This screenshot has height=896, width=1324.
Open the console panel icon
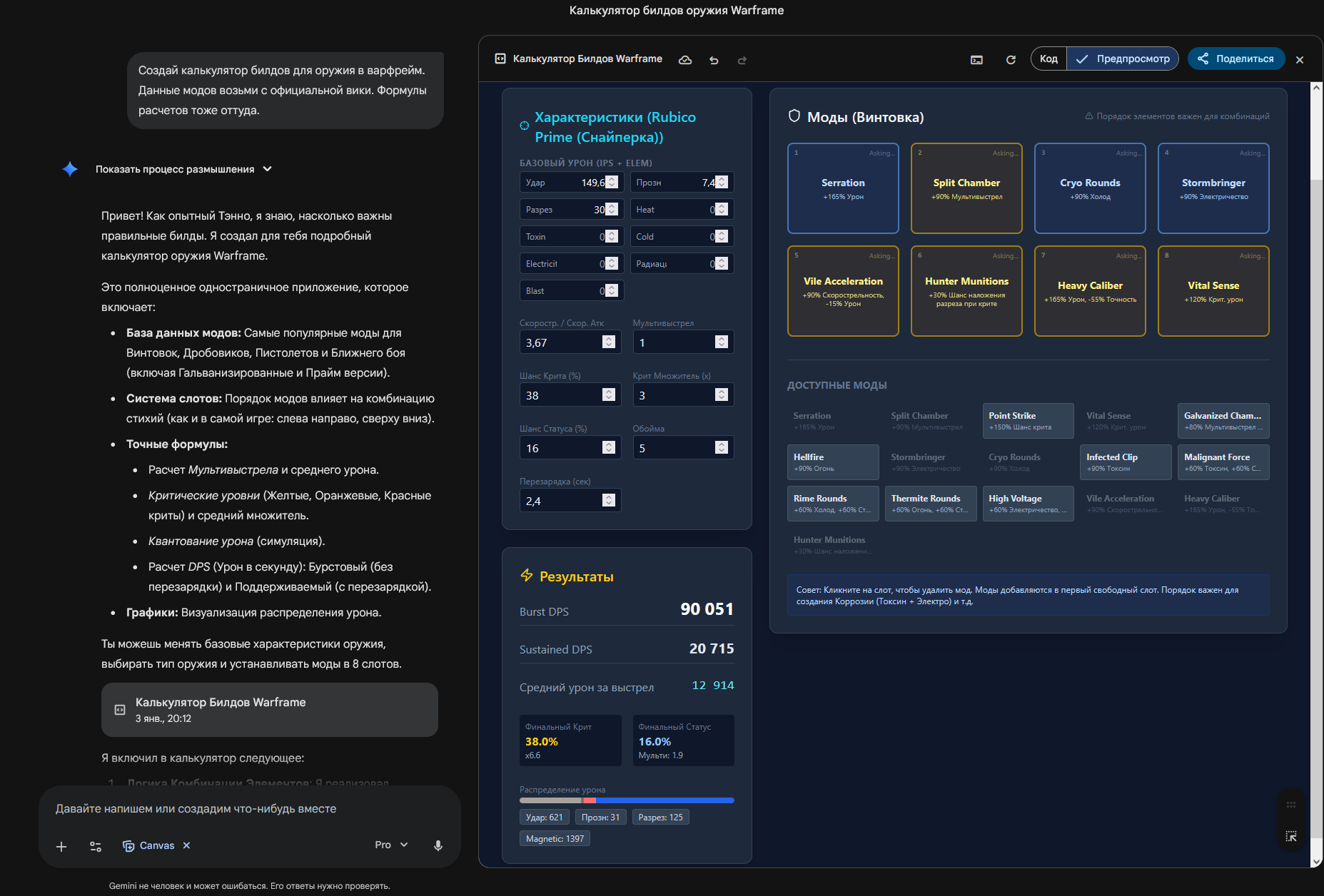tap(976, 60)
